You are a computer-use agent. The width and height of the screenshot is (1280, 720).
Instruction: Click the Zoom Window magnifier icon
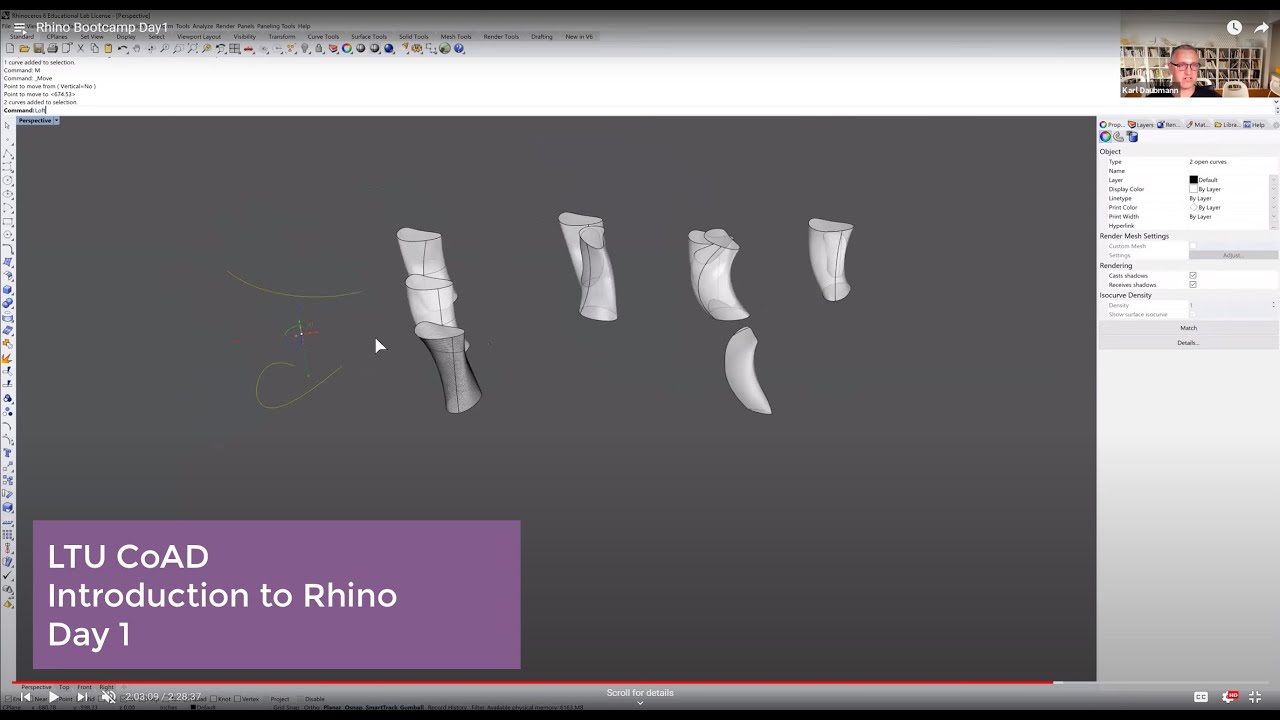click(x=178, y=48)
